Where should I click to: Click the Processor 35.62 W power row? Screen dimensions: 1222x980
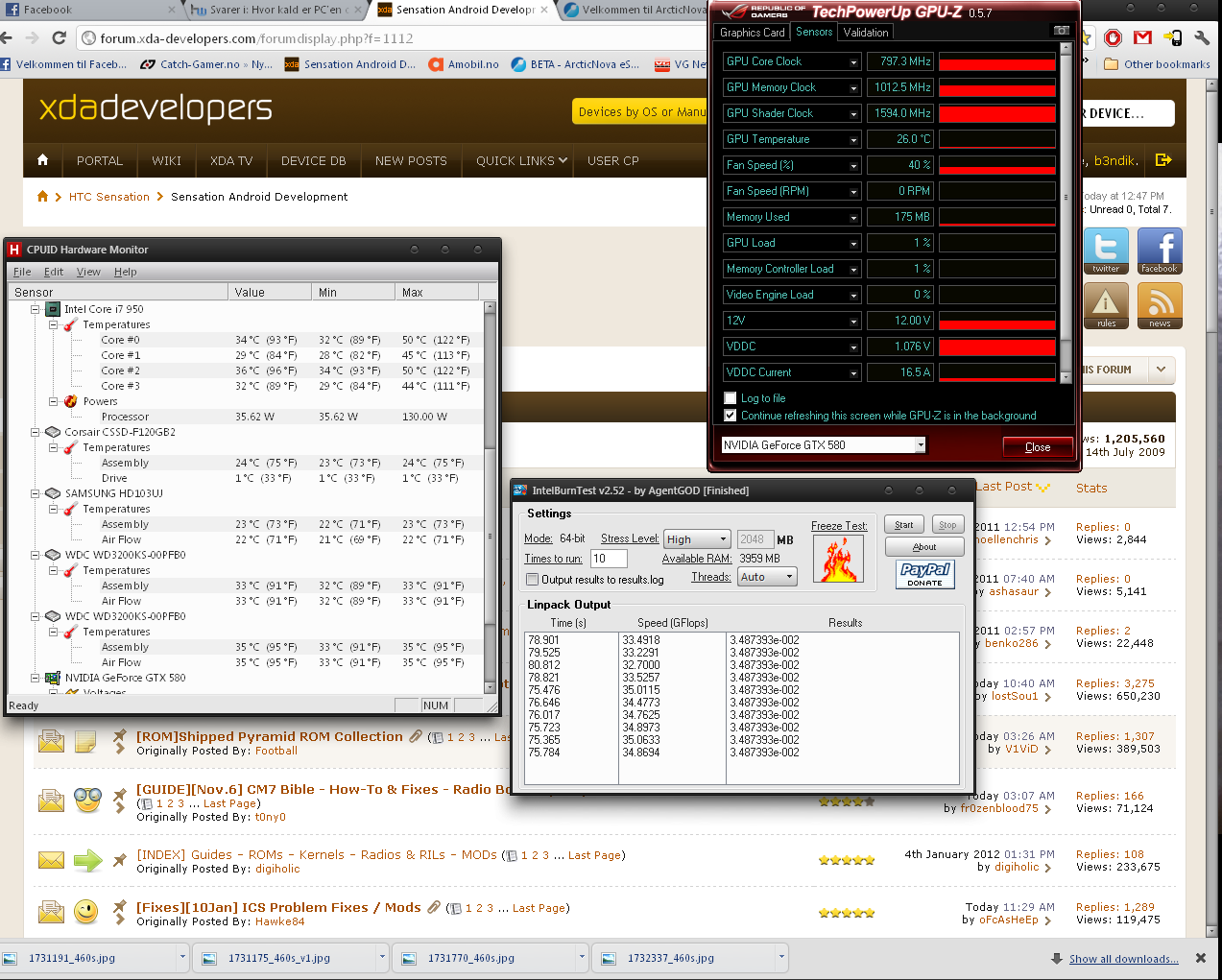coord(250,417)
